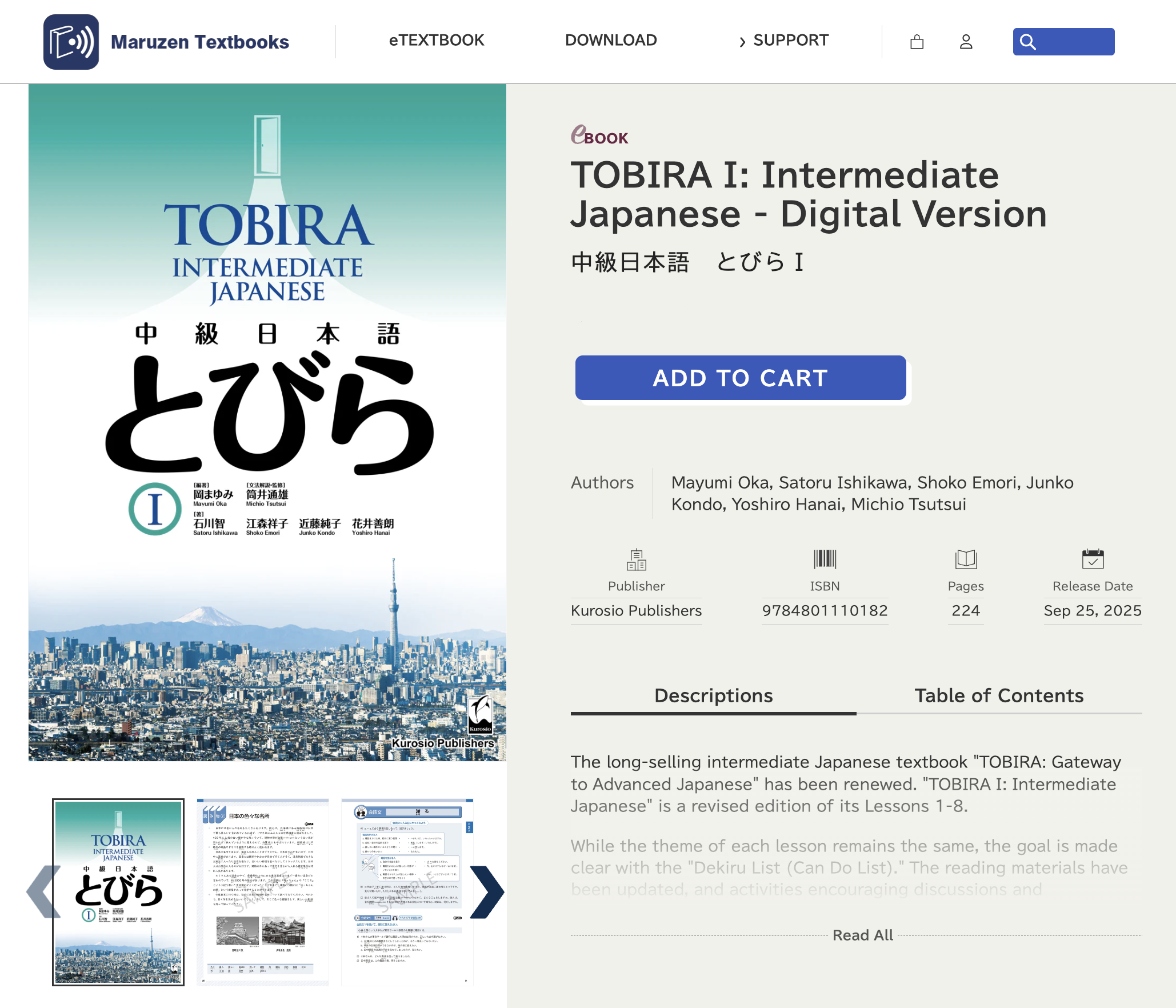This screenshot has width=1176, height=1008.
Task: Click the Publisher building icon
Action: (x=636, y=559)
